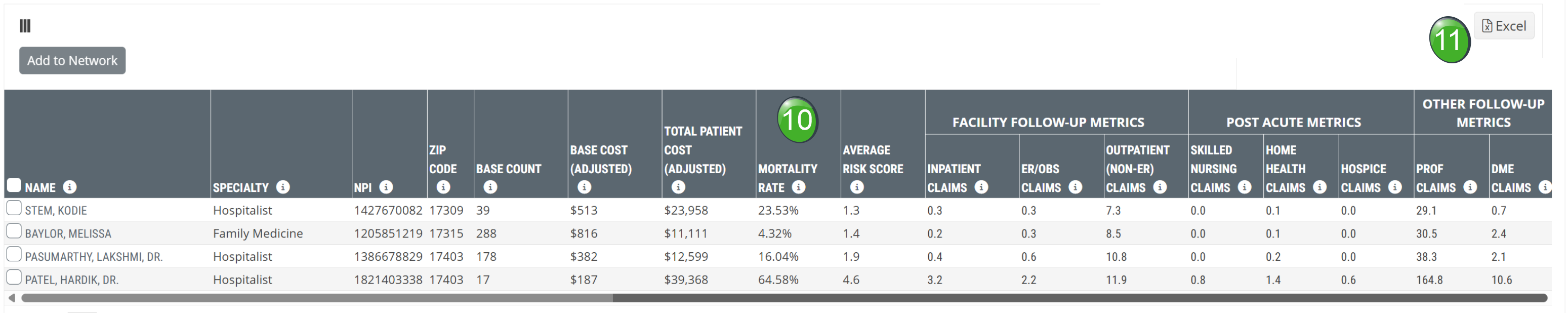Click Zip Code info icon

[x=444, y=187]
